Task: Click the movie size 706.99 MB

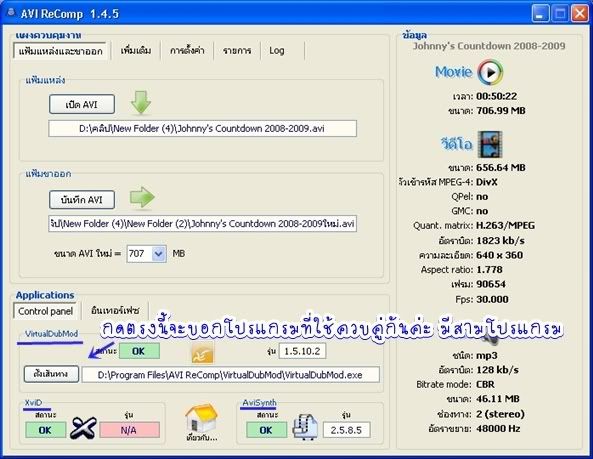Action: [x=501, y=111]
